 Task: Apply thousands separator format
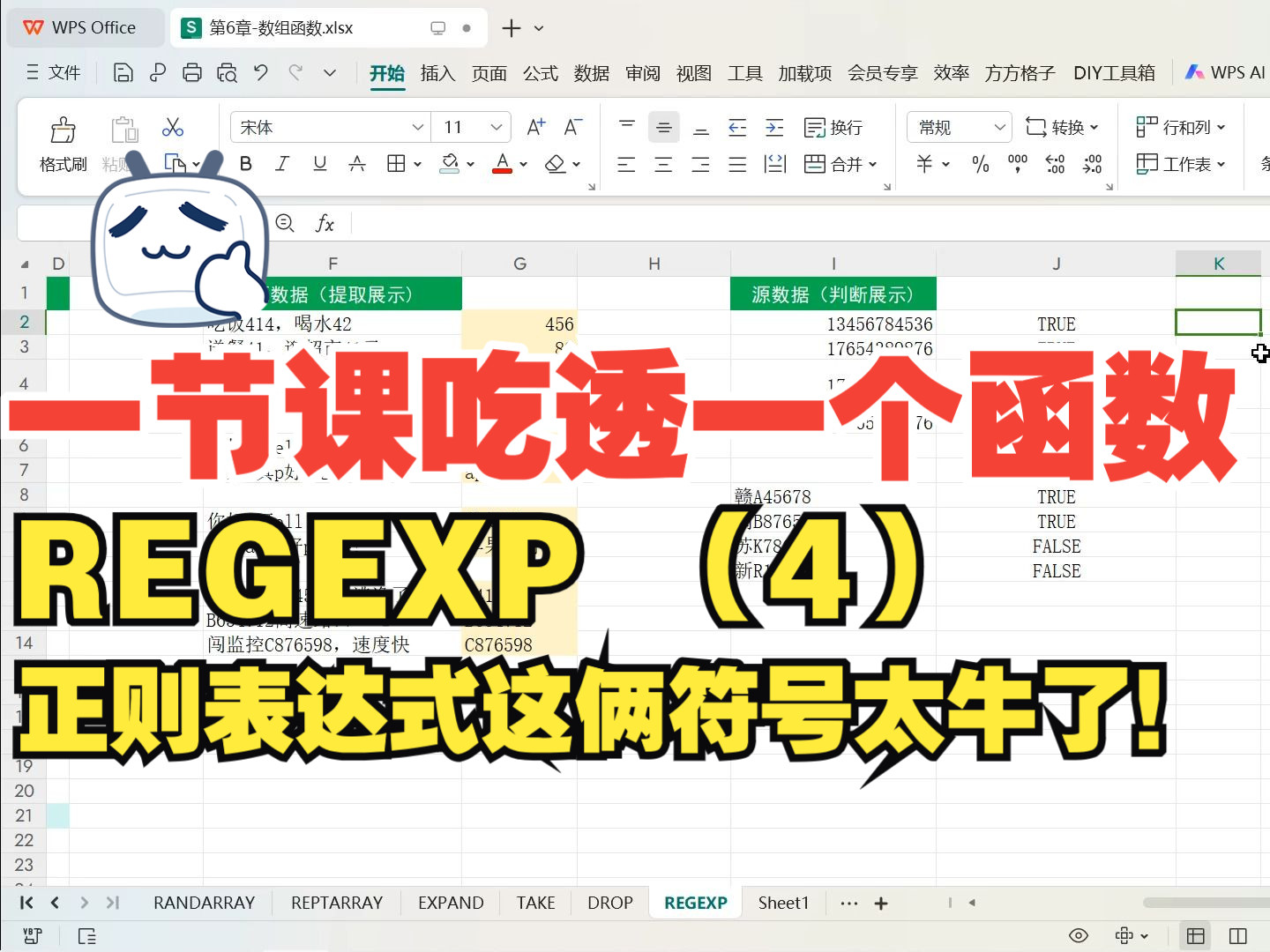click(1017, 164)
